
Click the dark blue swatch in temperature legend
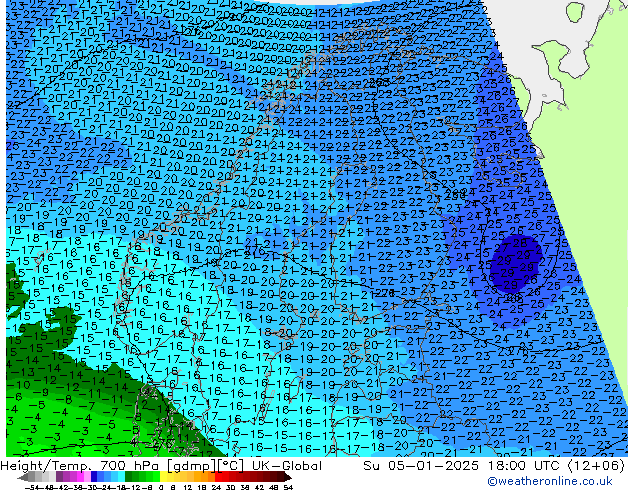pyautogui.click(x=94, y=477)
